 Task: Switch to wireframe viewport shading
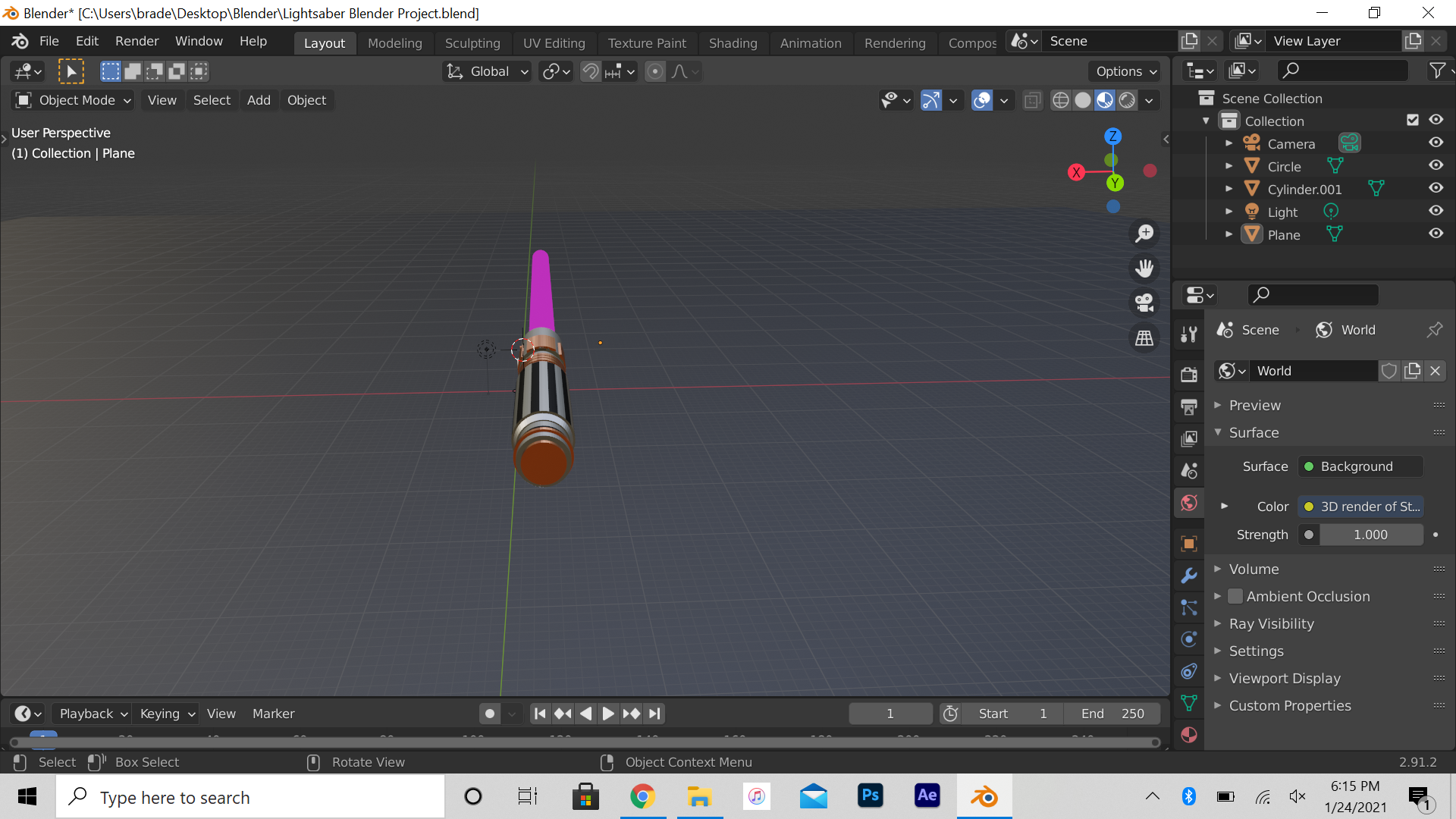click(x=1061, y=100)
